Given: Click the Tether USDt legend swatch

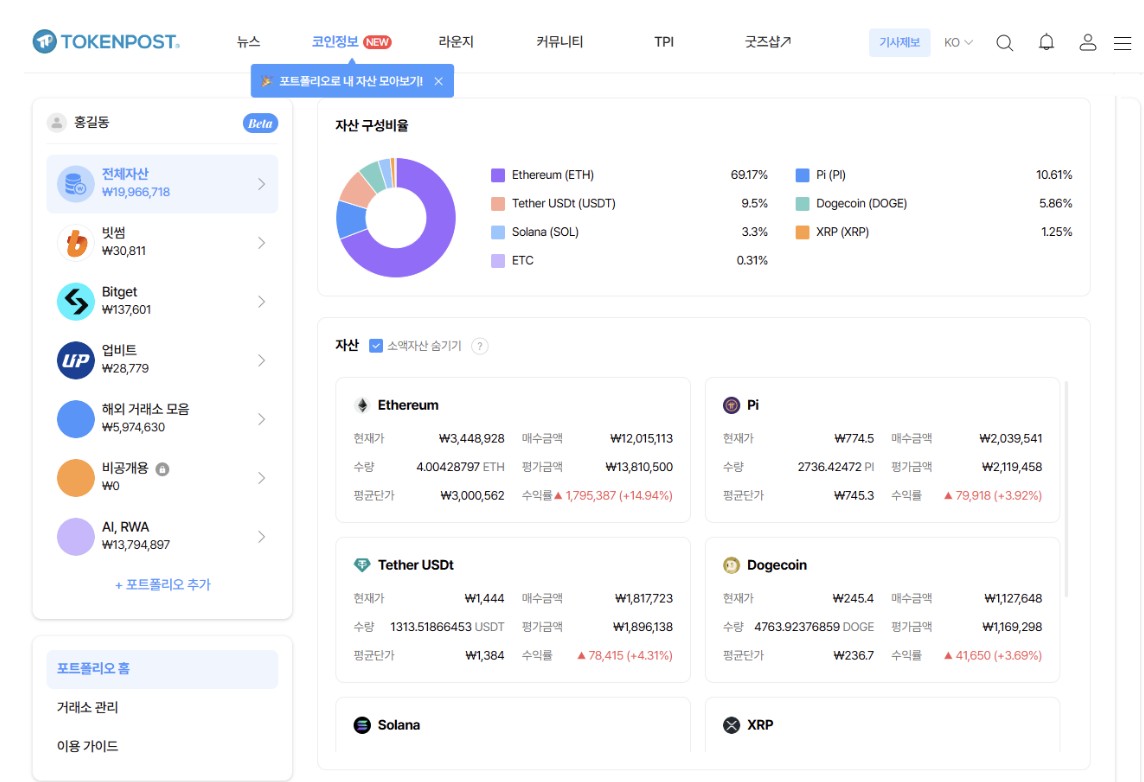Looking at the screenshot, I should 498,204.
